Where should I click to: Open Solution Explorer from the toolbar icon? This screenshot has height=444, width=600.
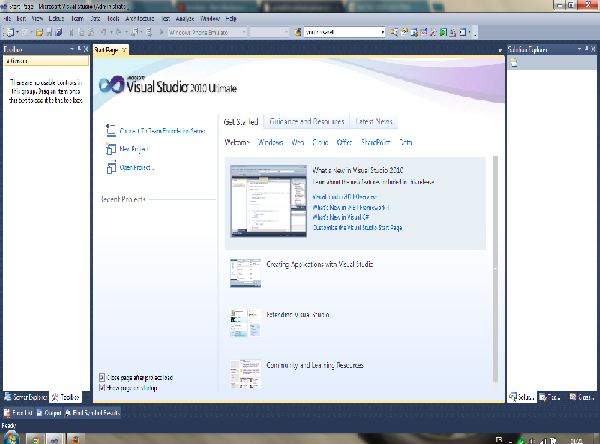tap(394, 33)
